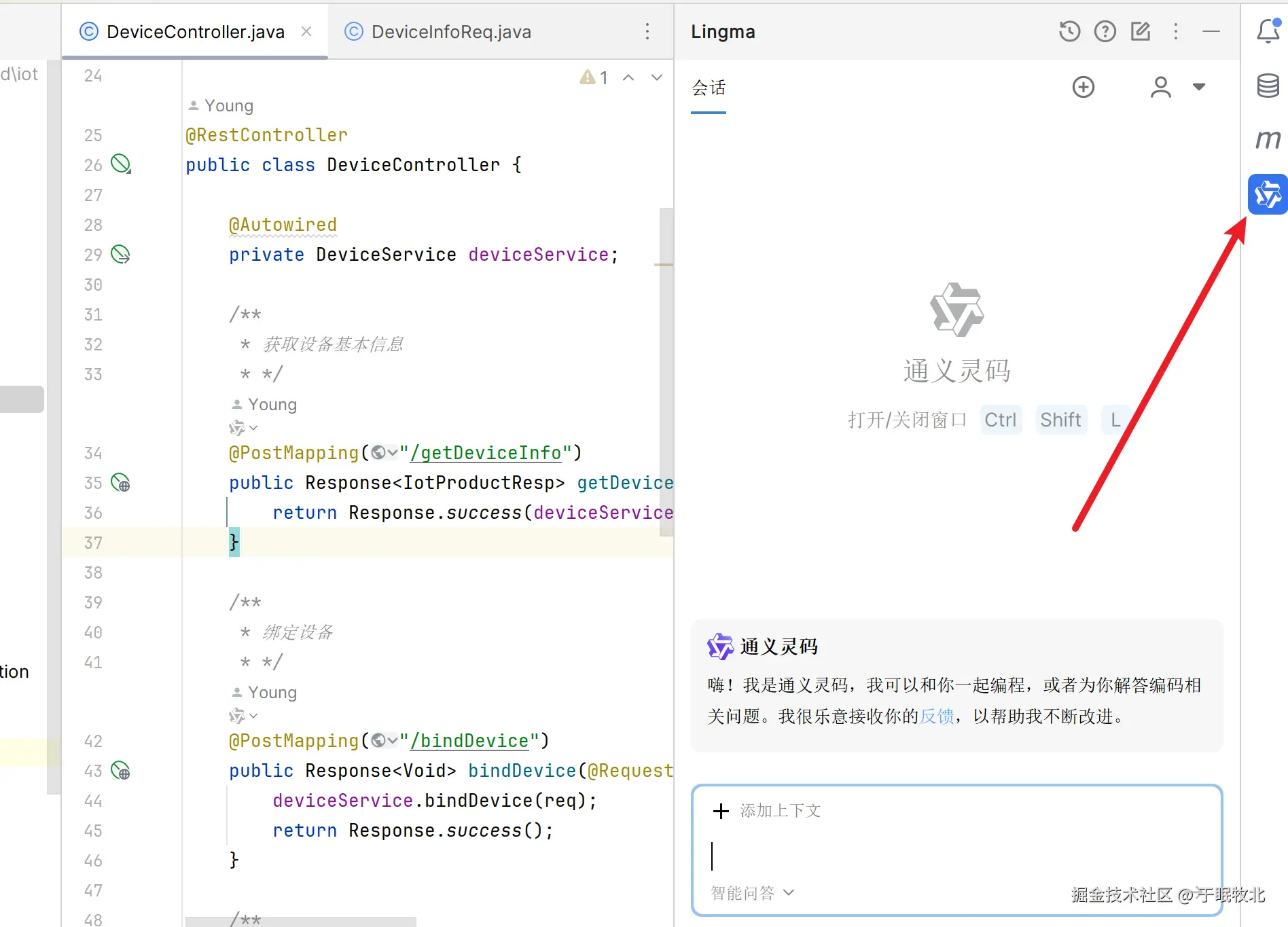Click the editor horizontal scrollbar
Screen dimensions: 1288x927
300,922
